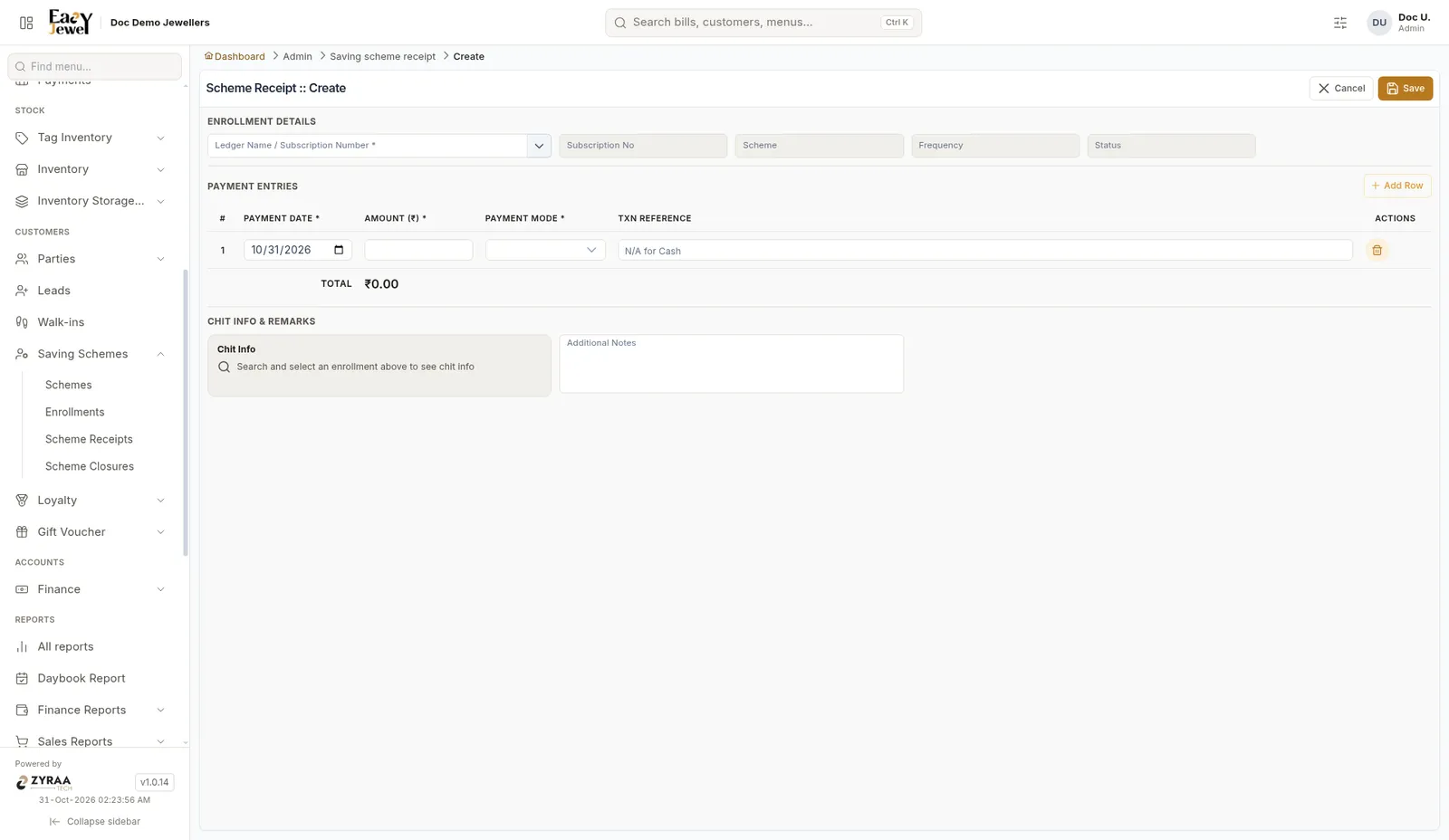Viewport: 1449px width, 840px height.
Task: Click the Inventory store icon
Action: (22, 169)
